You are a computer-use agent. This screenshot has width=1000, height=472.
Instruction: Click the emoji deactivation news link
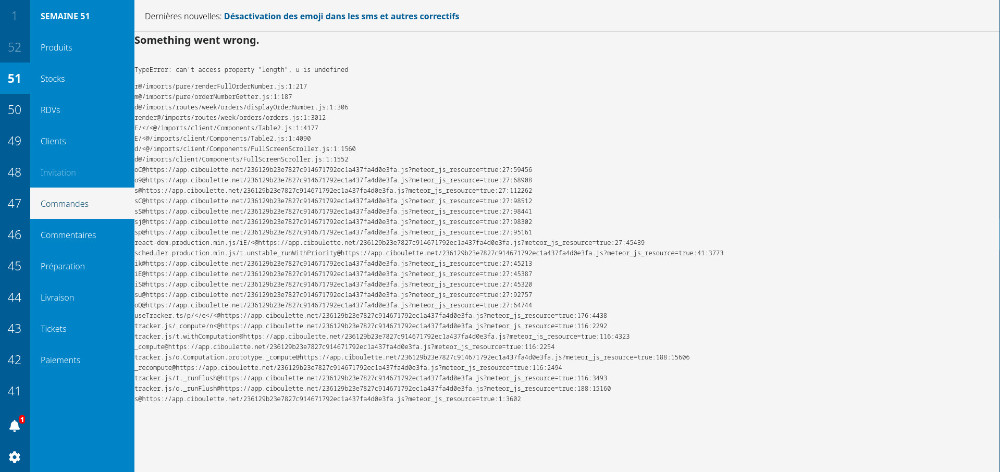click(x=342, y=17)
